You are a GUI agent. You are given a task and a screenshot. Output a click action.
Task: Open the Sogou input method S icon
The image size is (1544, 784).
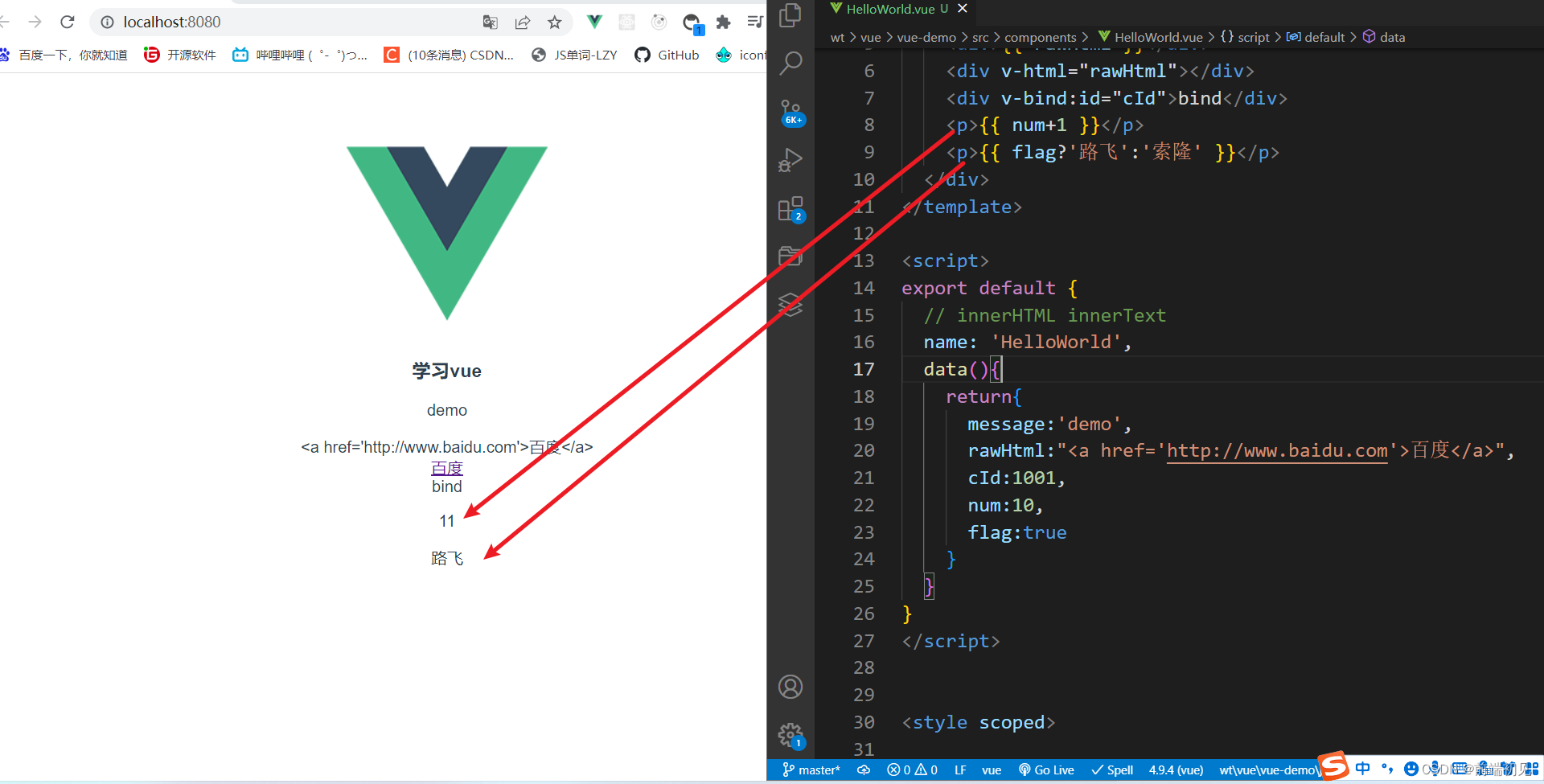pyautogui.click(x=1333, y=766)
